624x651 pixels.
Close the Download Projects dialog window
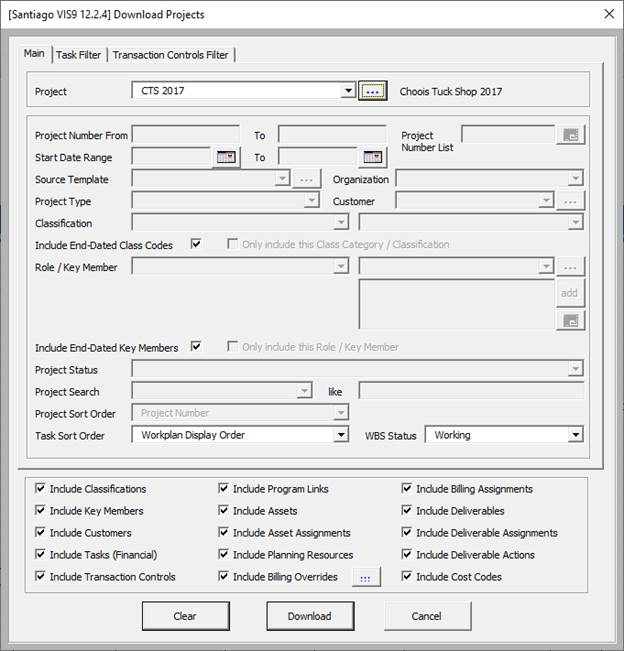609,14
